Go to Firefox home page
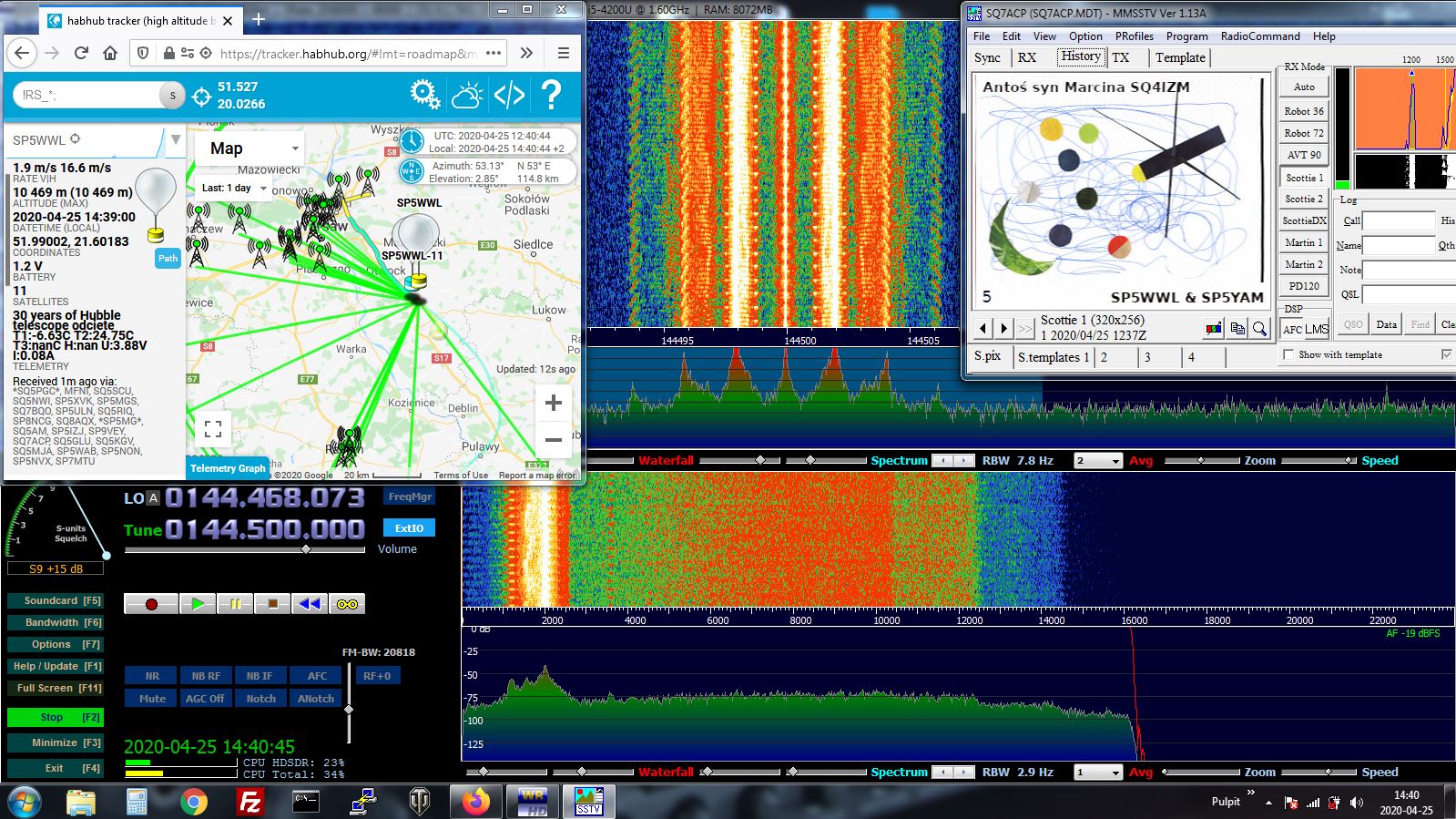The height and width of the screenshot is (819, 1456). [110, 53]
